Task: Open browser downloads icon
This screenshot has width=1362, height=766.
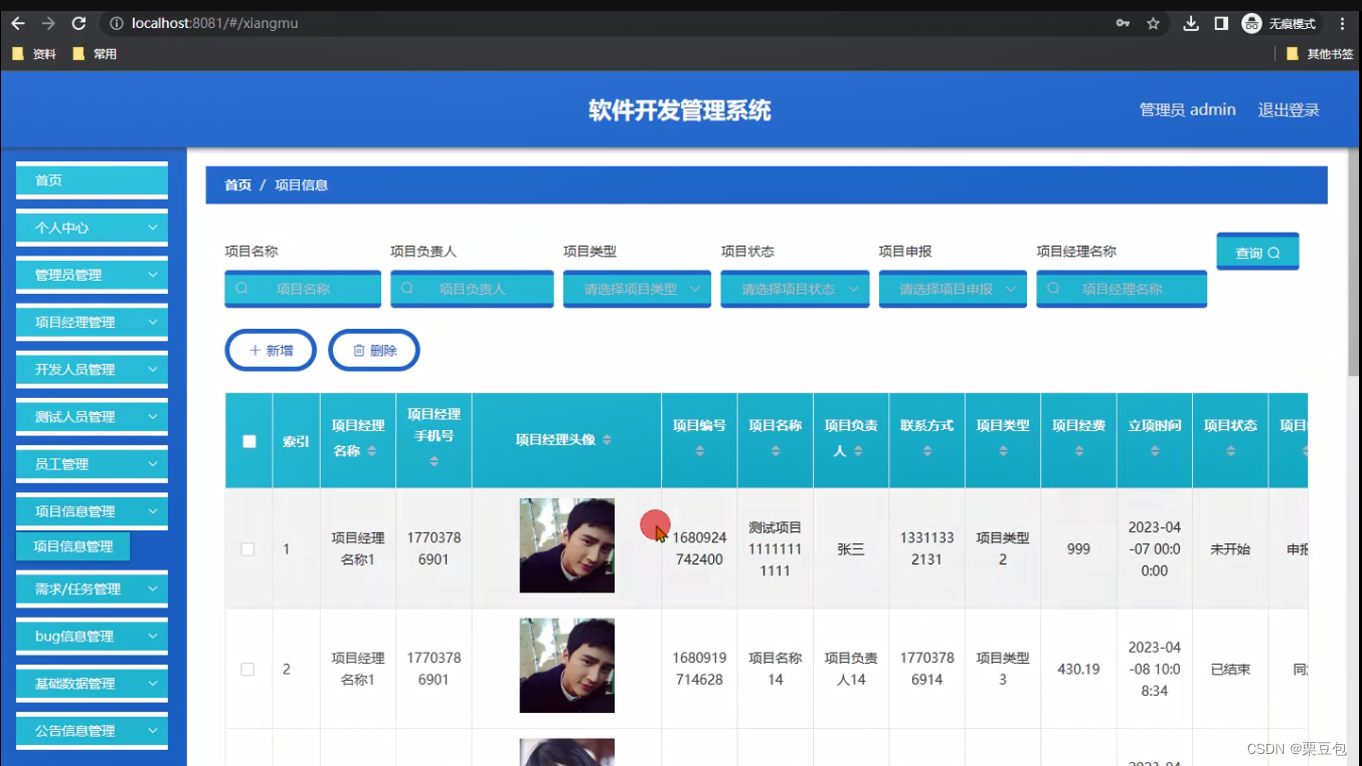Action: [1191, 23]
